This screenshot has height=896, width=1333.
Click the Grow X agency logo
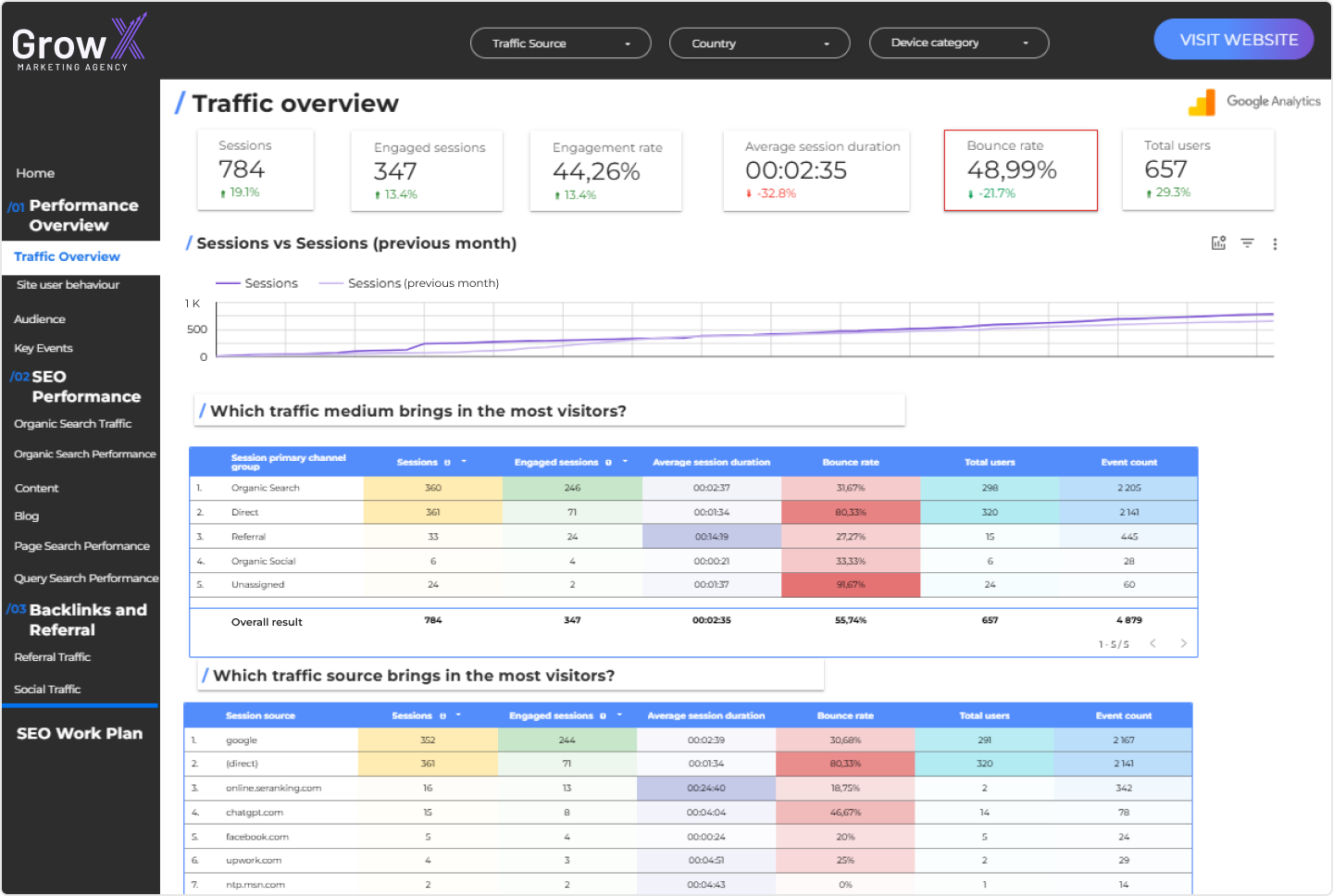79,43
